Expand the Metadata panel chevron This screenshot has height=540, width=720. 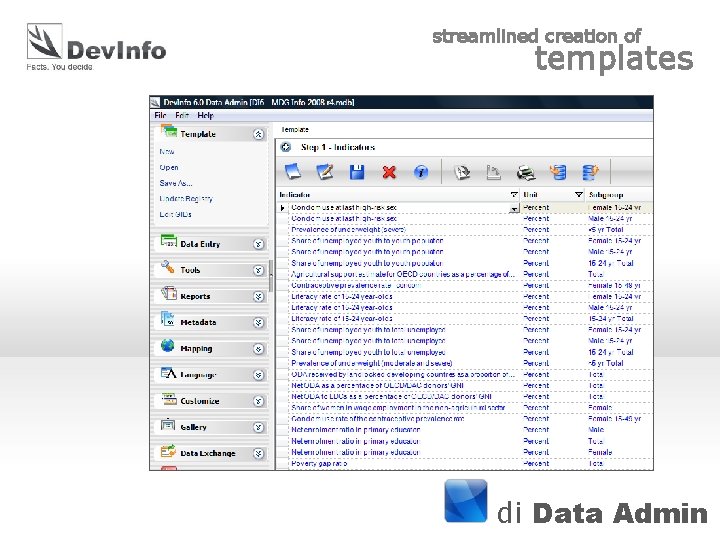click(x=259, y=322)
